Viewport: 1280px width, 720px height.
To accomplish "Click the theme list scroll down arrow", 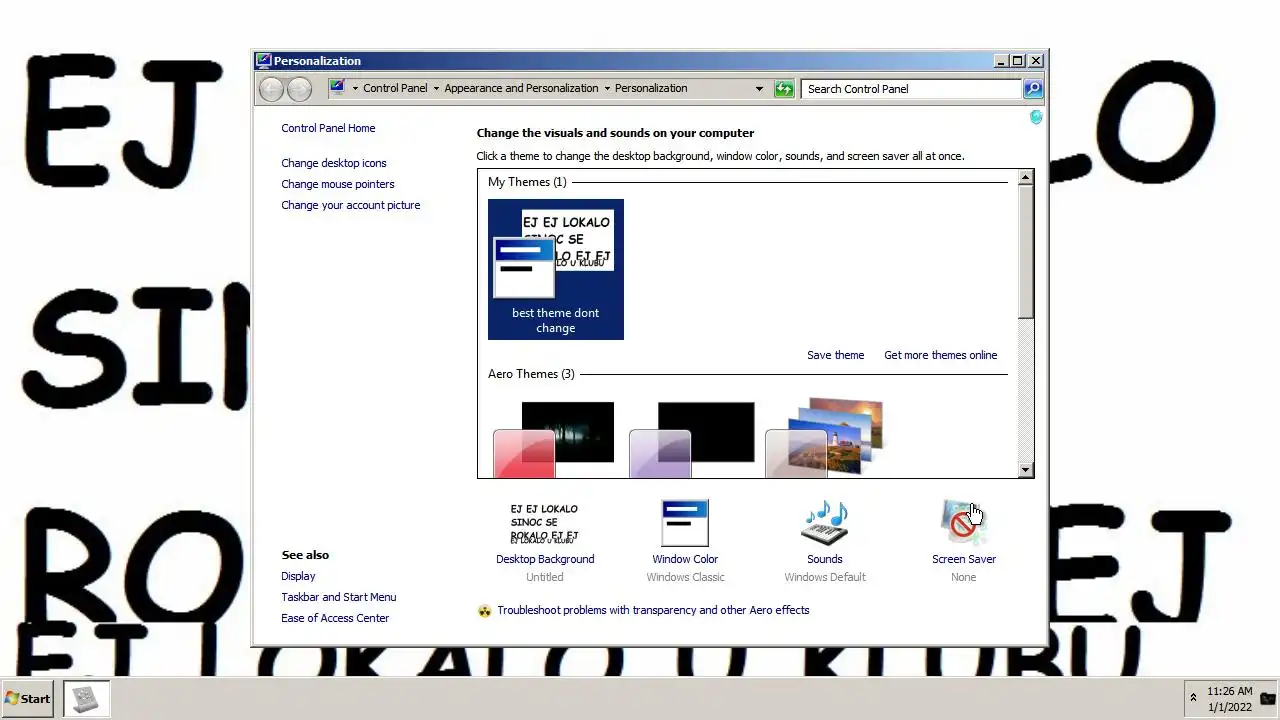I will point(1025,470).
